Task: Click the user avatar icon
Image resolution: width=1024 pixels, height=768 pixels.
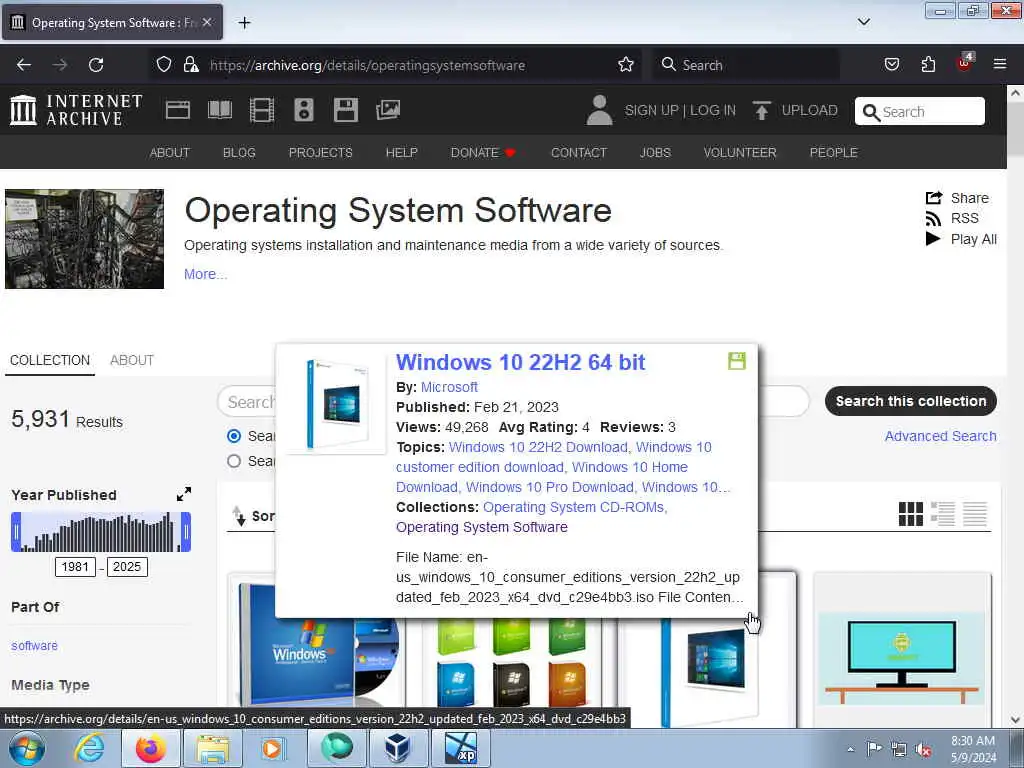Action: pyautogui.click(x=600, y=110)
